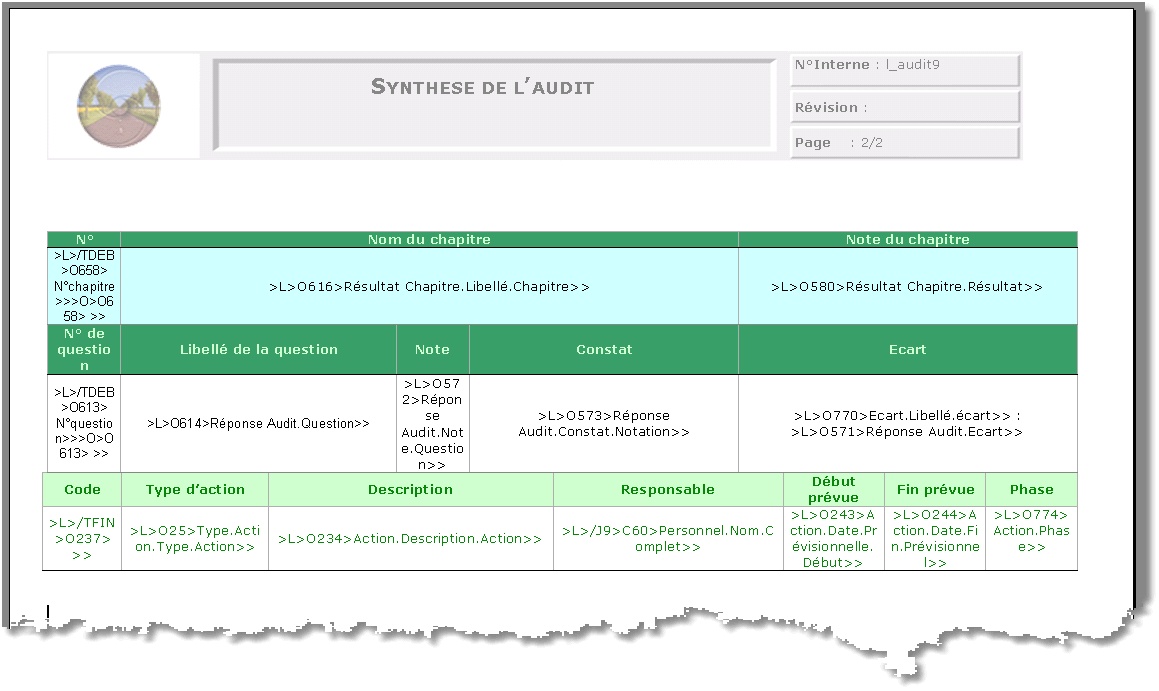The image size is (1159, 691).
Task: Click the Responsable column header
Action: [667, 490]
